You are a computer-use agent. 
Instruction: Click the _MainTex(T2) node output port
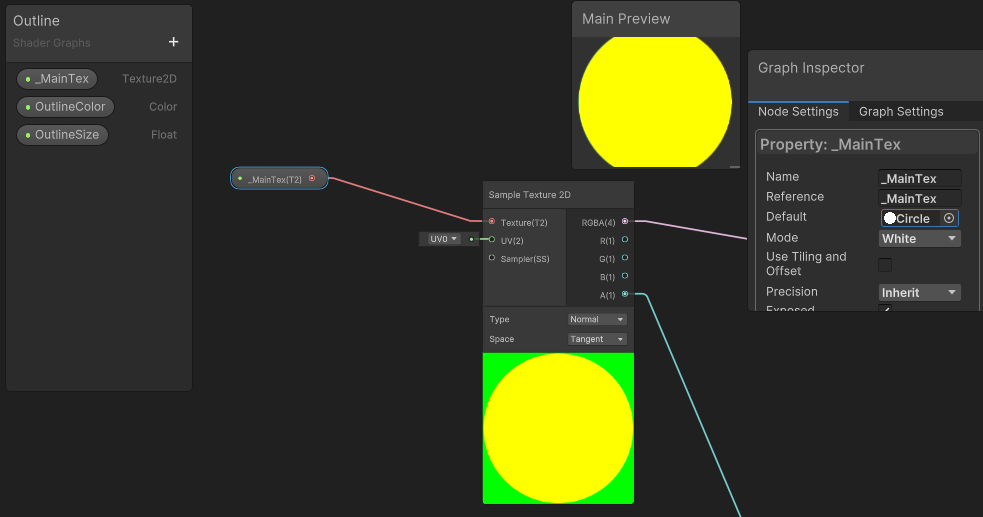click(312, 179)
